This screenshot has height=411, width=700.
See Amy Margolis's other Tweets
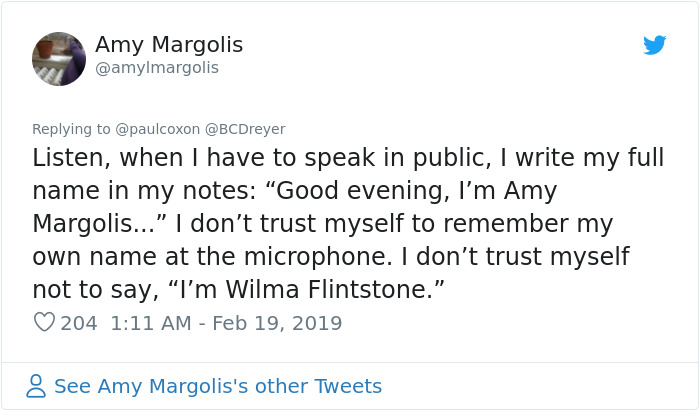pyautogui.click(x=218, y=386)
